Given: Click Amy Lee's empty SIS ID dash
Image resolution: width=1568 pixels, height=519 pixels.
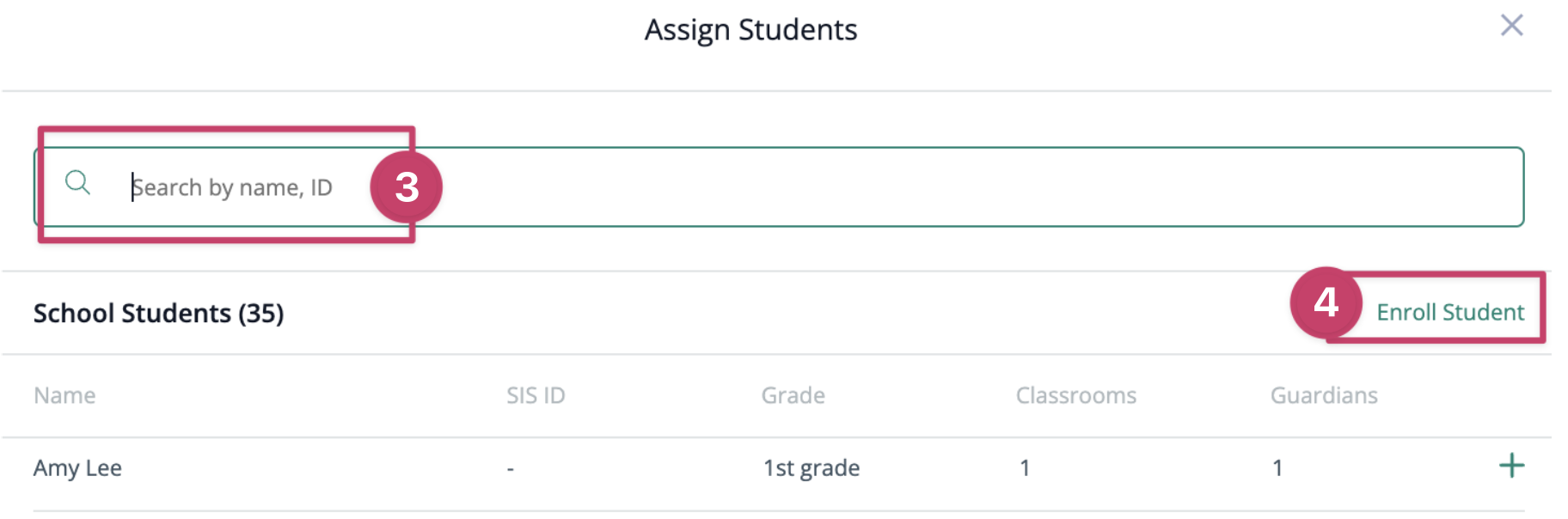Looking at the screenshot, I should pyautogui.click(x=511, y=469).
